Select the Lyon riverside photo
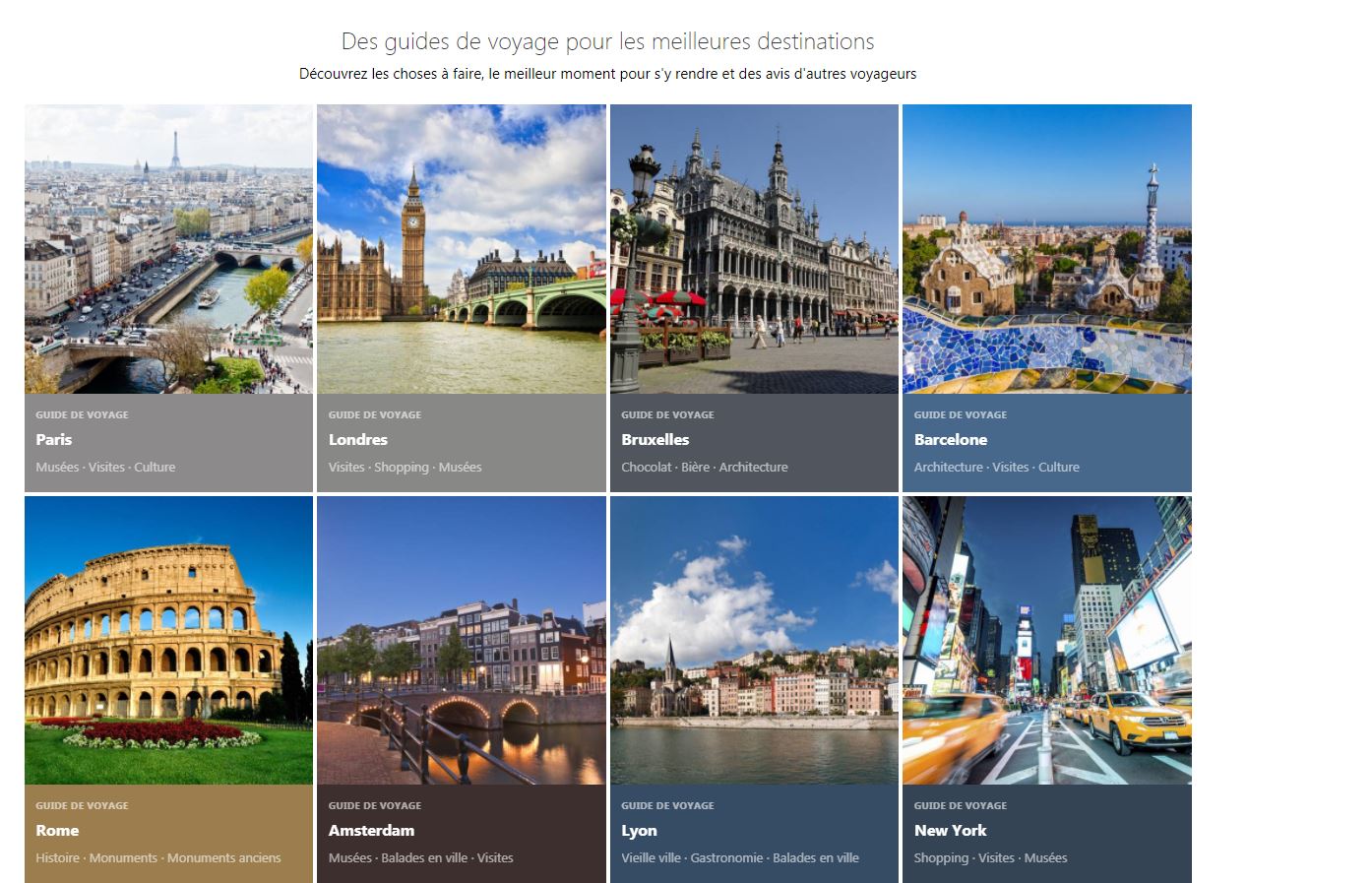This screenshot has height=883, width=1372. pyautogui.click(x=754, y=640)
